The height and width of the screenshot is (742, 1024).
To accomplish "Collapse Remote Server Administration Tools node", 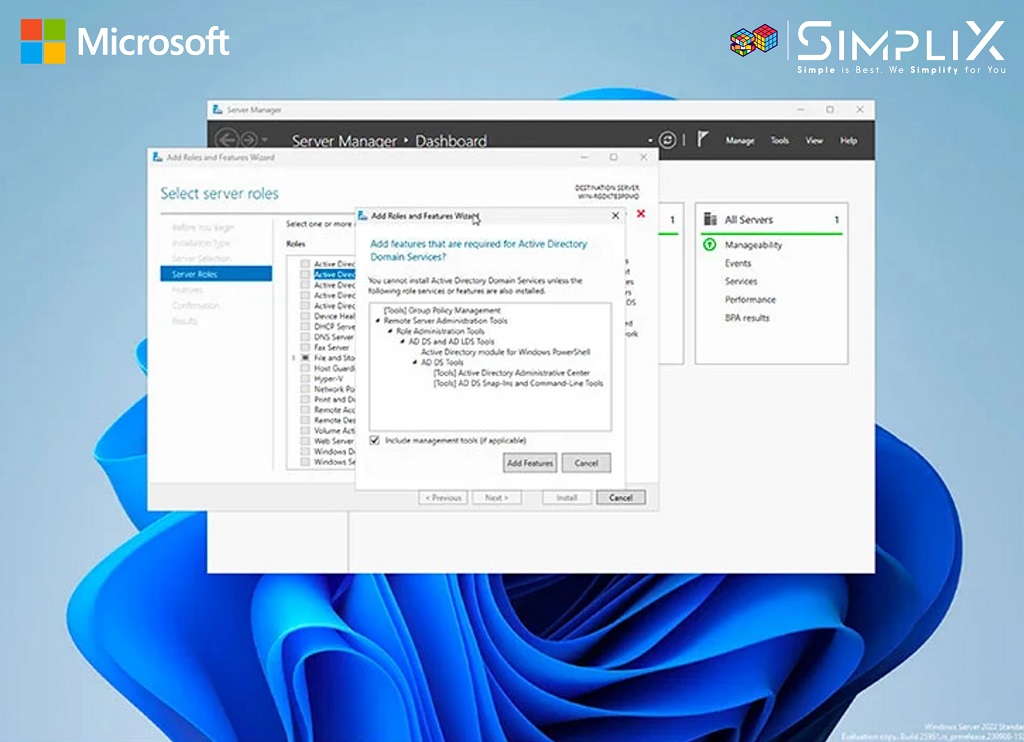I will pos(378,321).
